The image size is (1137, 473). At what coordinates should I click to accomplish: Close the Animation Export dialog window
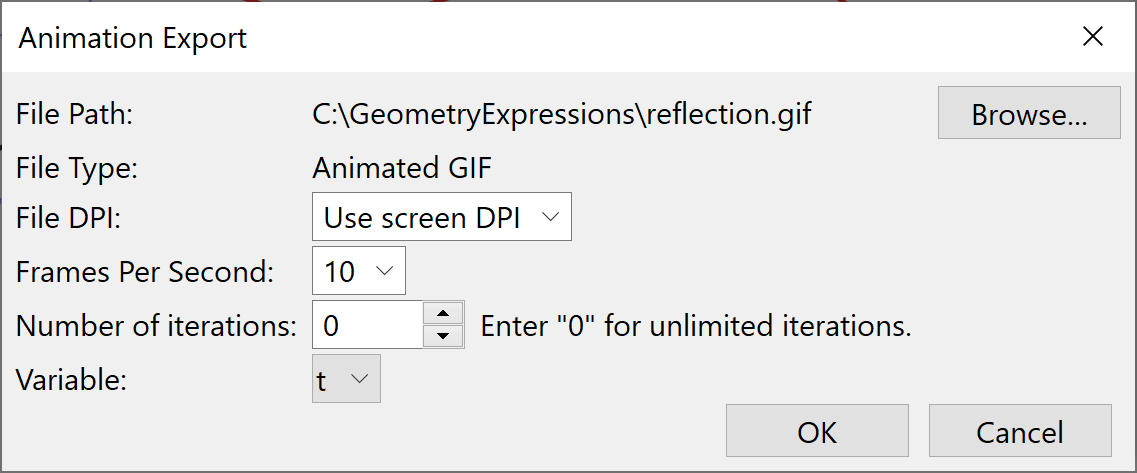coord(1093,37)
